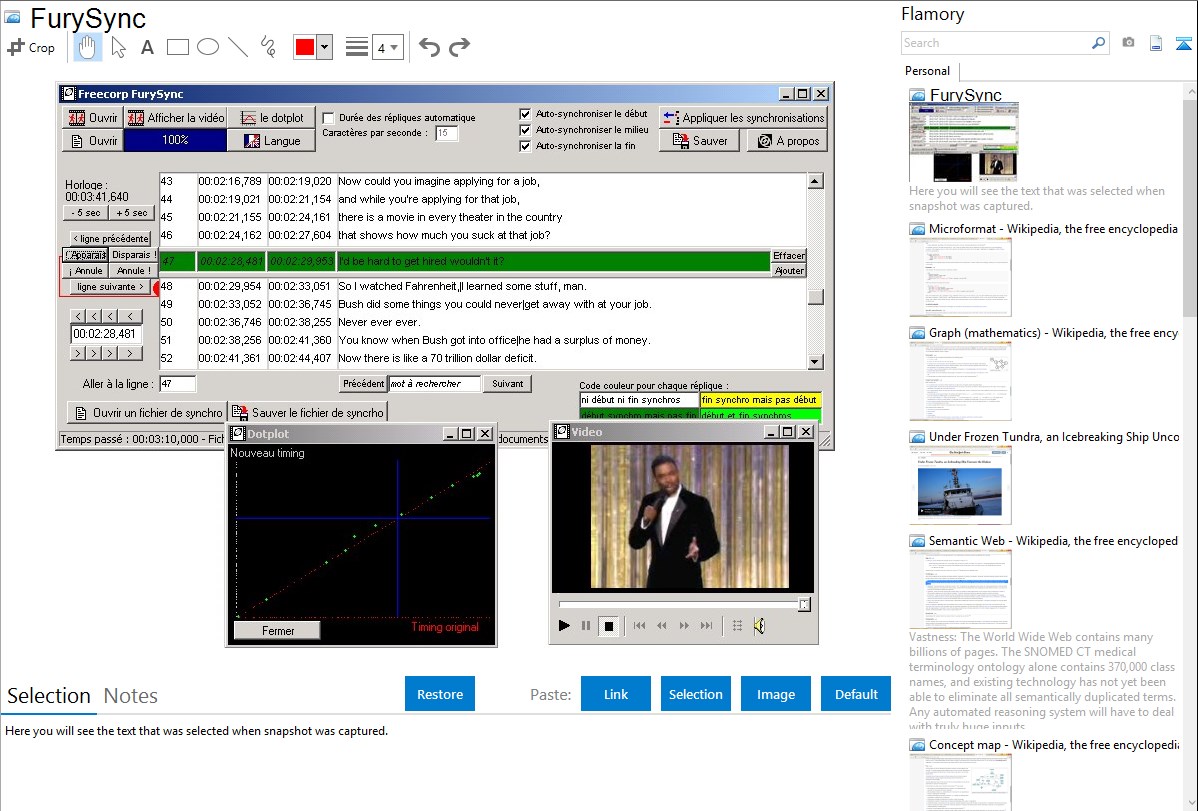The height and width of the screenshot is (811, 1198).
Task: Pick the rectangle shape tool
Action: pos(177,47)
